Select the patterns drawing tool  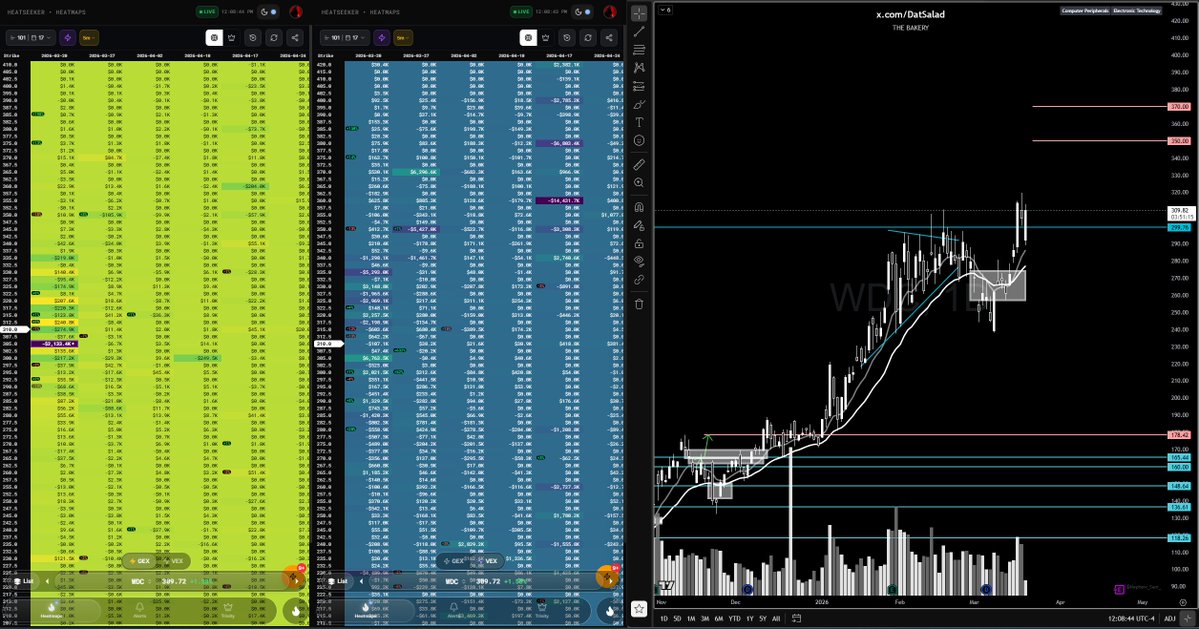click(x=639, y=68)
